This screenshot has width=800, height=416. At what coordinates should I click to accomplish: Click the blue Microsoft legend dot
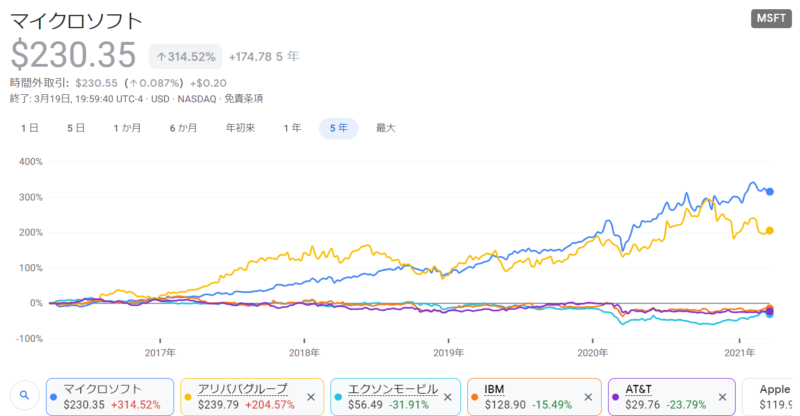point(54,397)
